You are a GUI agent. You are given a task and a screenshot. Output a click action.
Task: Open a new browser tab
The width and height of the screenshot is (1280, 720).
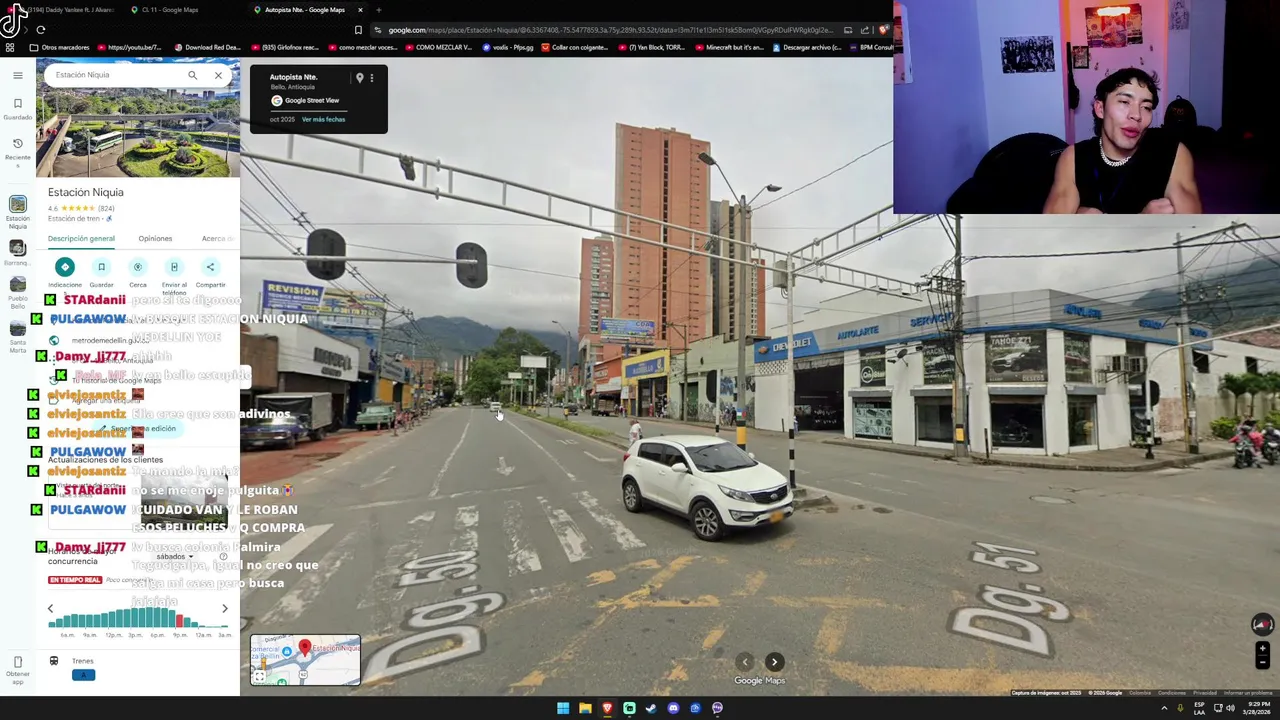coord(378,10)
